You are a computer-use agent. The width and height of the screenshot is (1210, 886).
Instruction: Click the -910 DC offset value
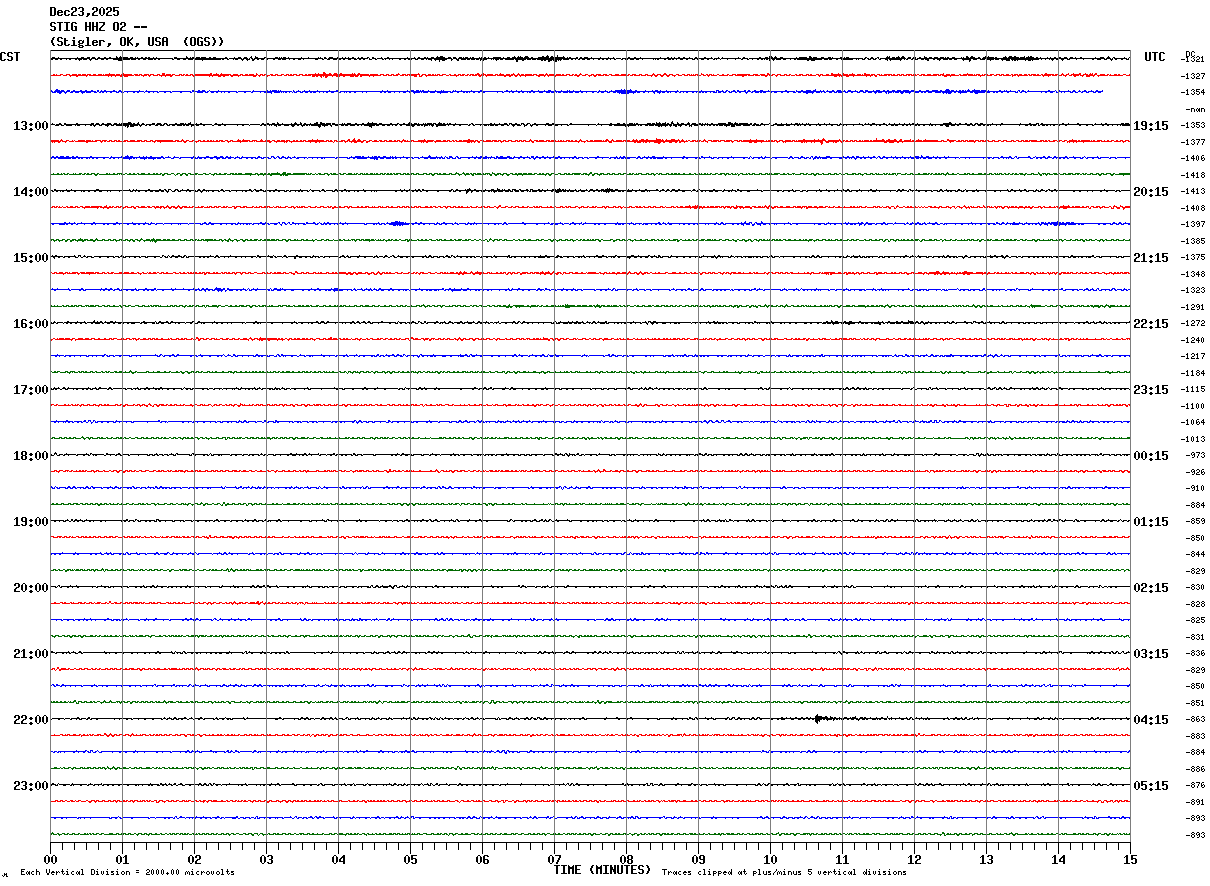[x=1195, y=488]
